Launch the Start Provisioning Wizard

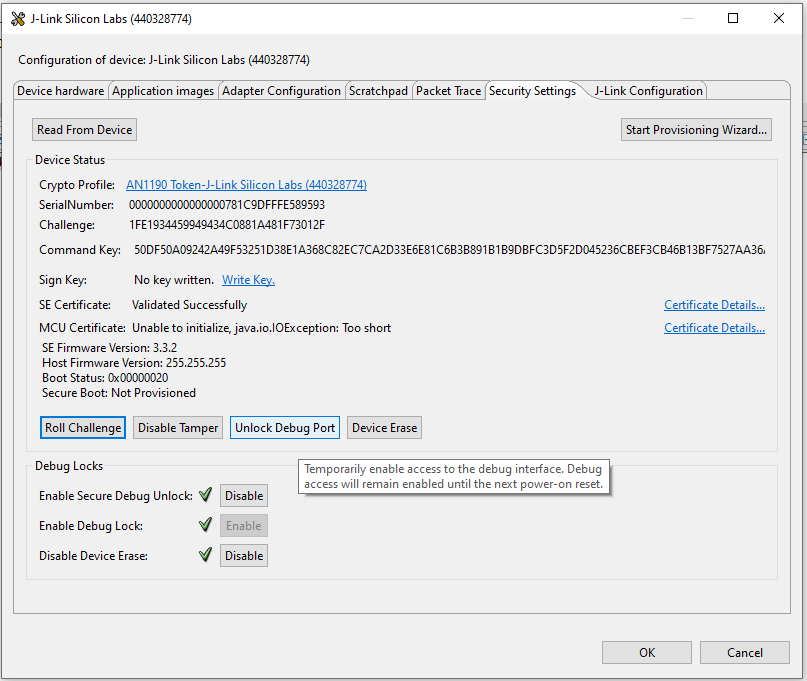pyautogui.click(x=696, y=130)
